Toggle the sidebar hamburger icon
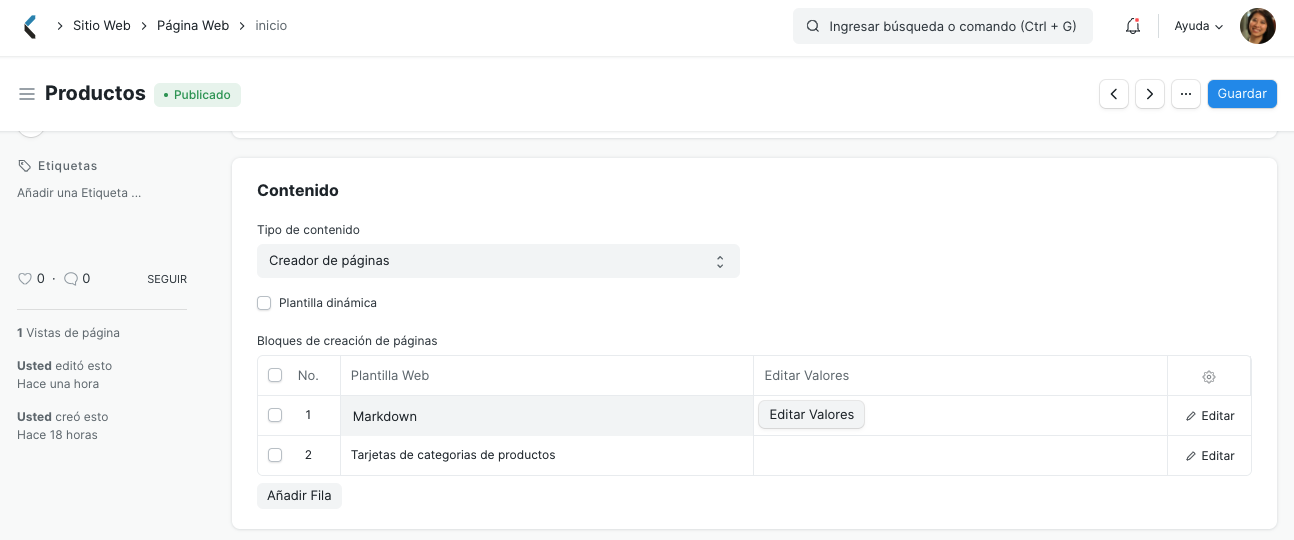Viewport: 1294px width, 540px height. (27, 94)
